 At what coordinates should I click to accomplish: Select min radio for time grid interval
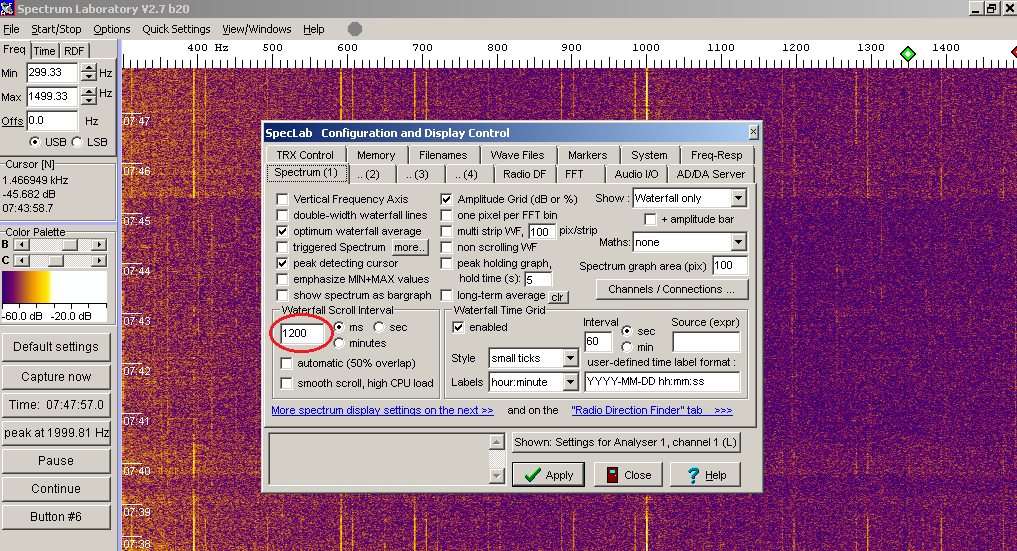pos(627,347)
